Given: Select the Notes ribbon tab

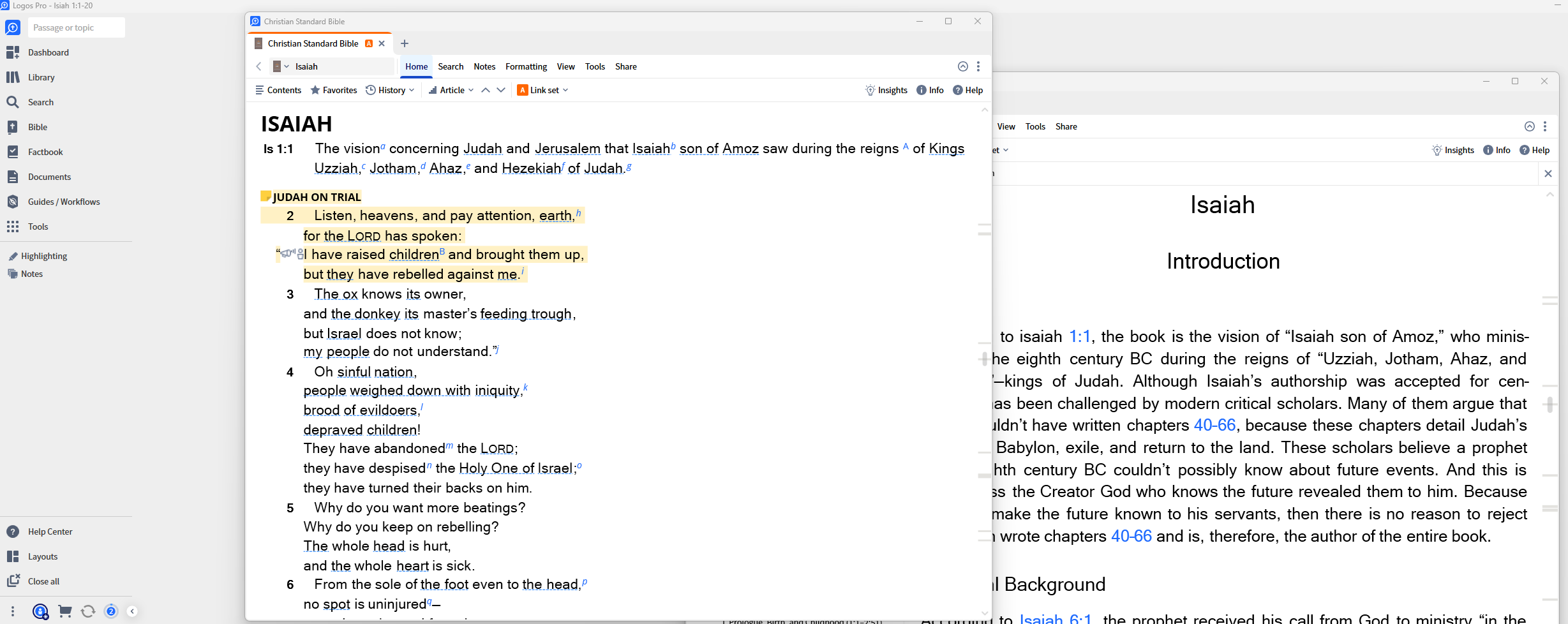Looking at the screenshot, I should tap(484, 66).
